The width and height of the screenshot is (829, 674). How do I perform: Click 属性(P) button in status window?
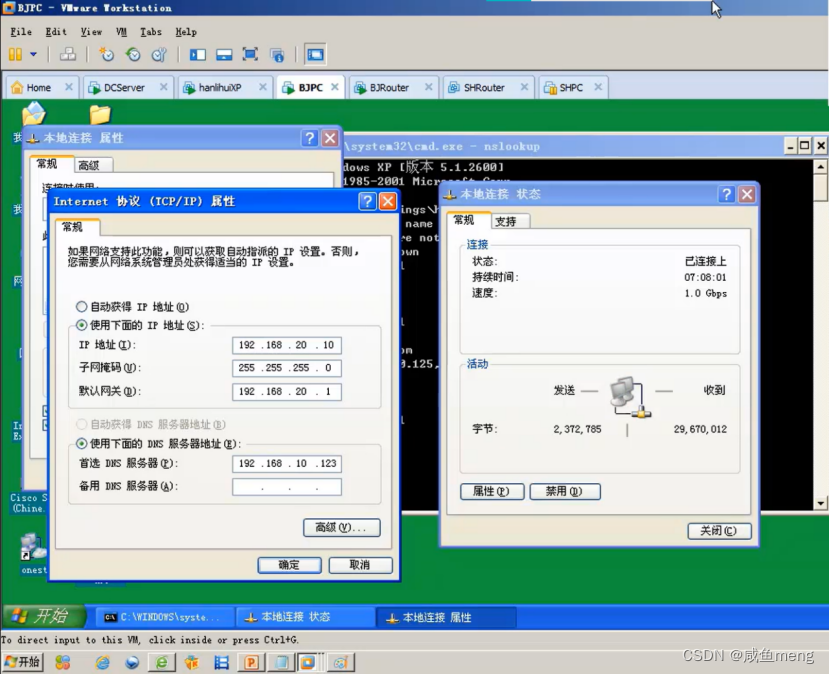click(x=492, y=492)
